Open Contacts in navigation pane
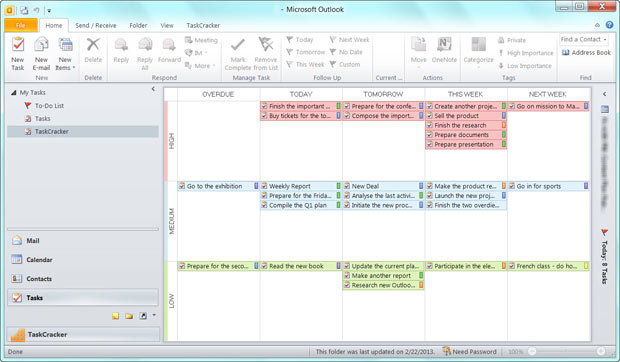Image resolution: width=620 pixels, height=362 pixels. (83, 279)
